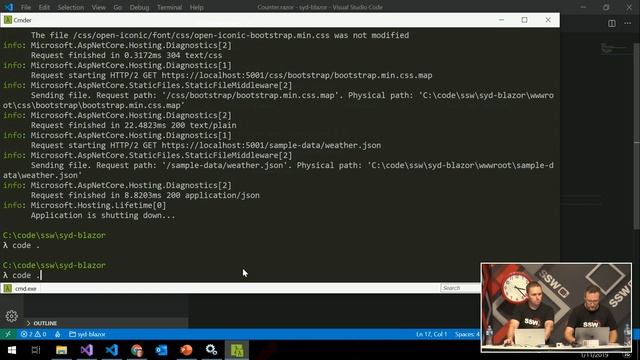Open the gears settings app on taskbar
The width and height of the screenshot is (640, 360).
211,350
